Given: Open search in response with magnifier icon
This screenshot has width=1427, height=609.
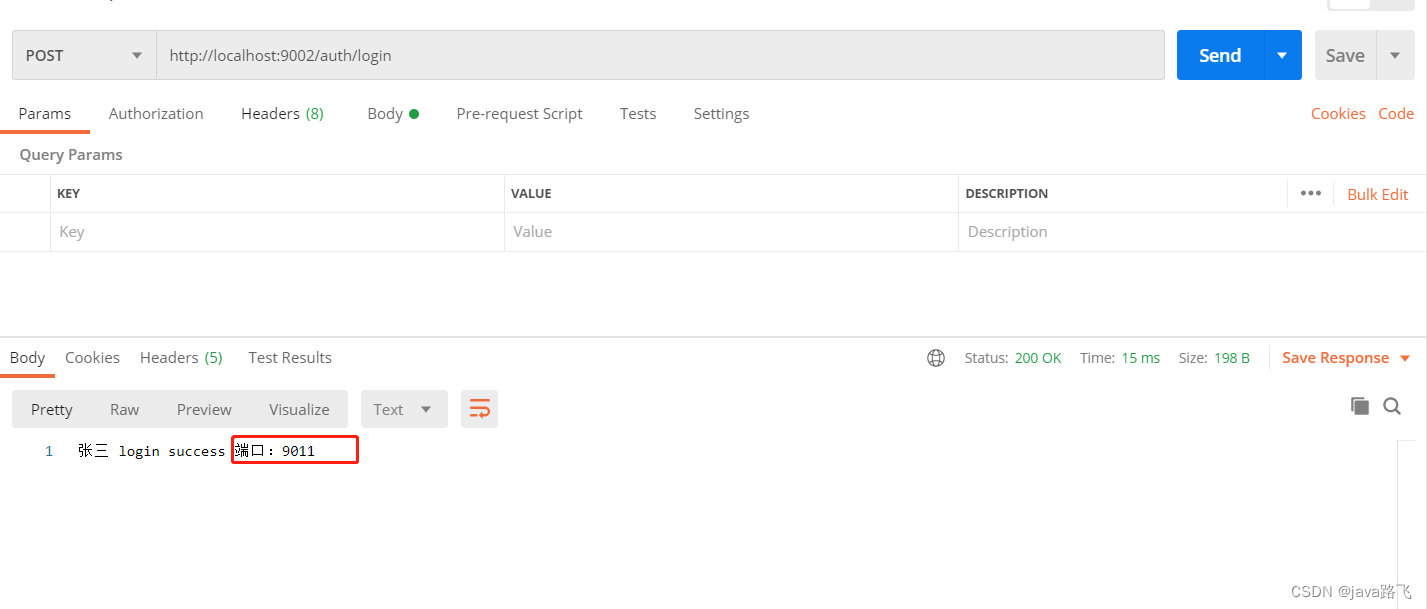Looking at the screenshot, I should tap(1391, 406).
